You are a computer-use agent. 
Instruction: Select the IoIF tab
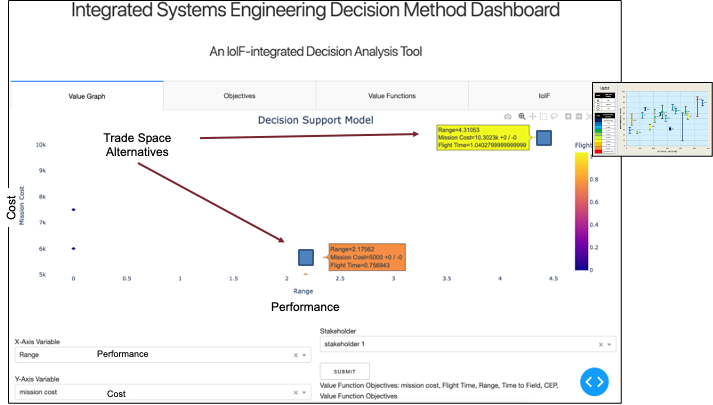[543, 96]
